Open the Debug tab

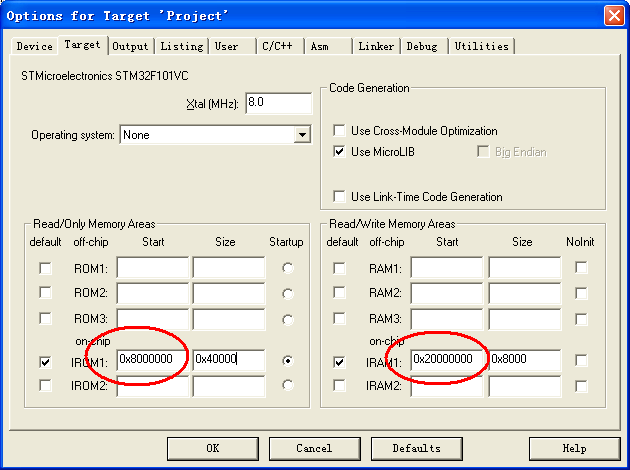[x=422, y=46]
